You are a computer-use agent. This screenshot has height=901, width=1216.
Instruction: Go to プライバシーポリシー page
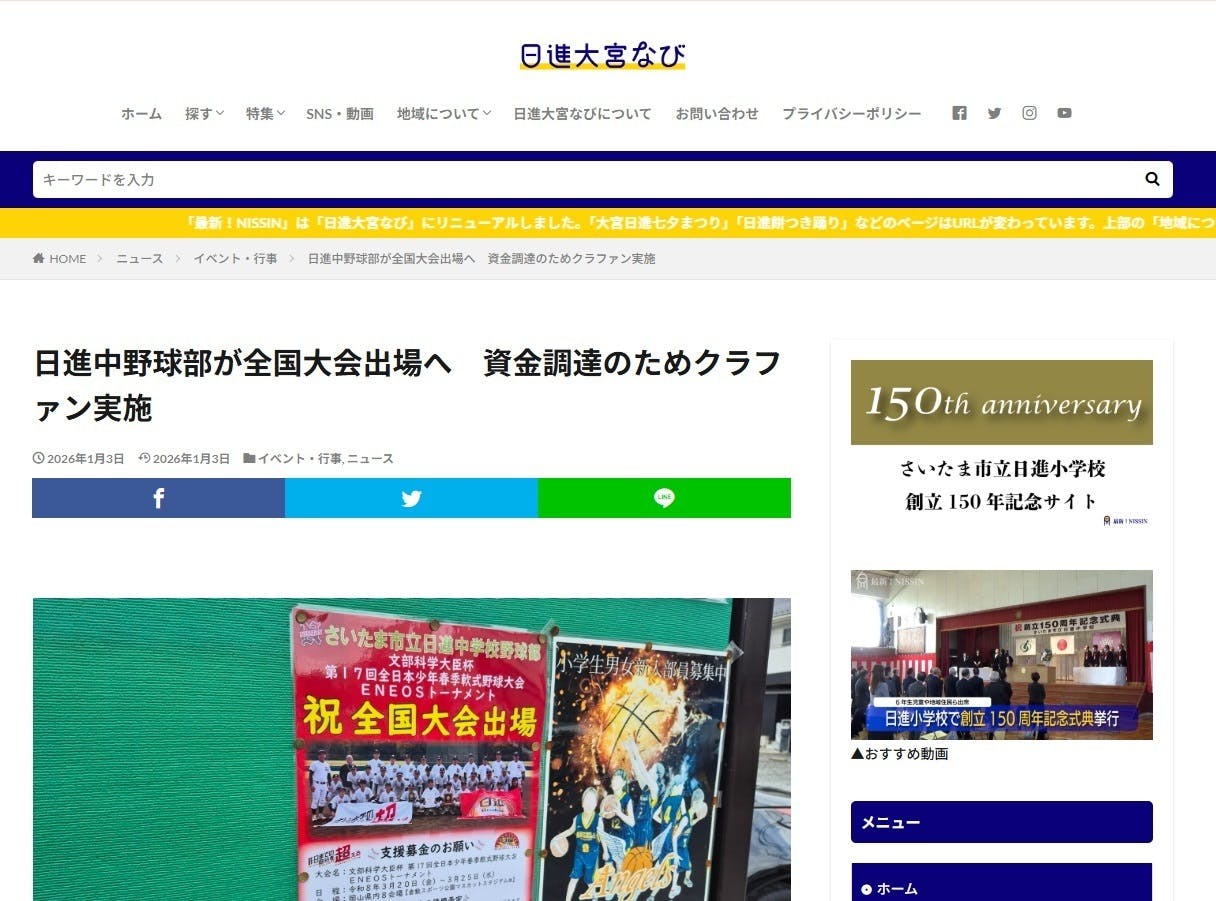tap(851, 114)
